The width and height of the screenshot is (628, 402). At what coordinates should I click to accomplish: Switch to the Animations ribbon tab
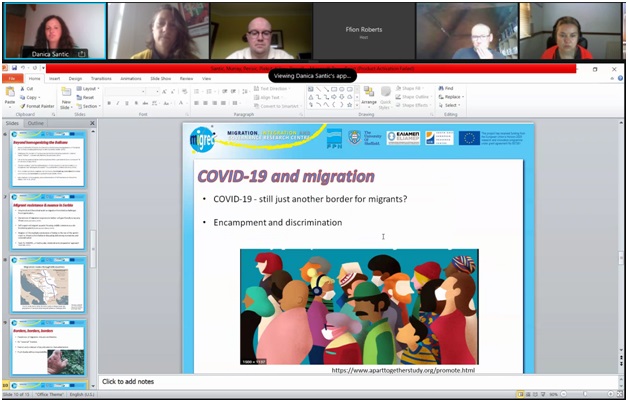(x=131, y=78)
